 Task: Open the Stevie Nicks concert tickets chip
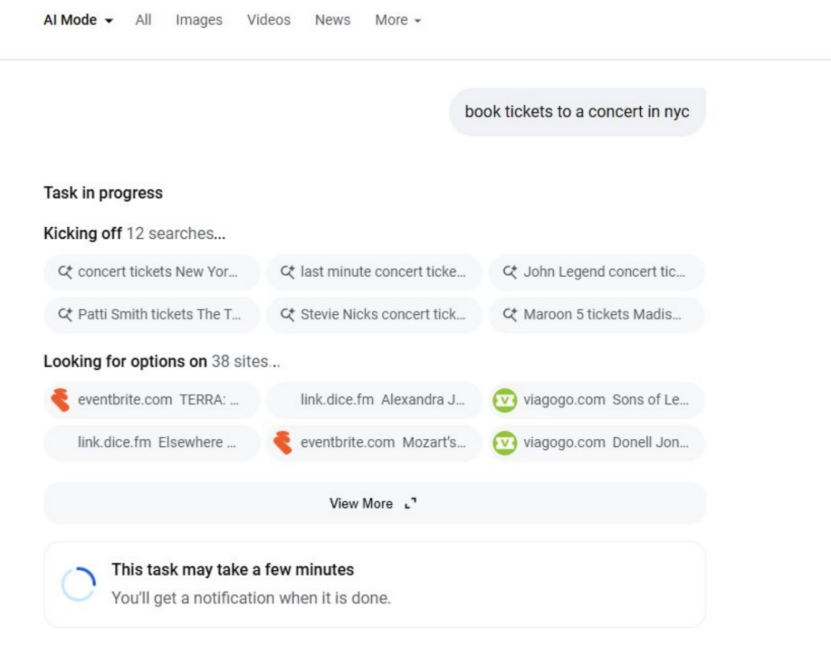(374, 315)
